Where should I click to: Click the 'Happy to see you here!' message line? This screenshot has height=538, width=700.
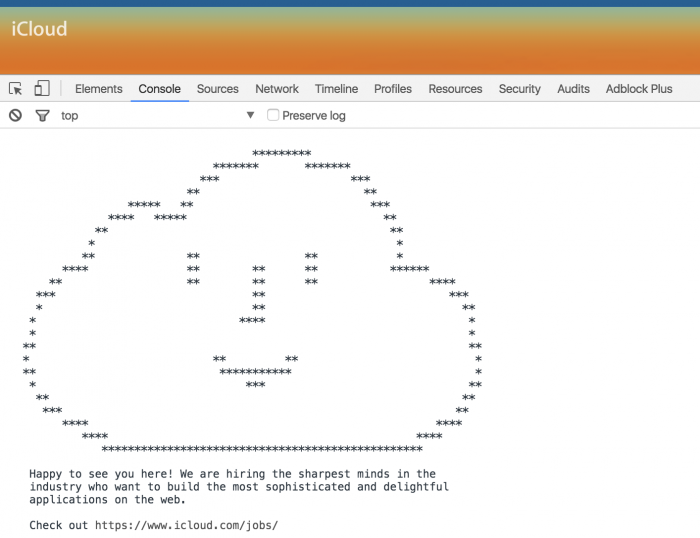(232, 474)
